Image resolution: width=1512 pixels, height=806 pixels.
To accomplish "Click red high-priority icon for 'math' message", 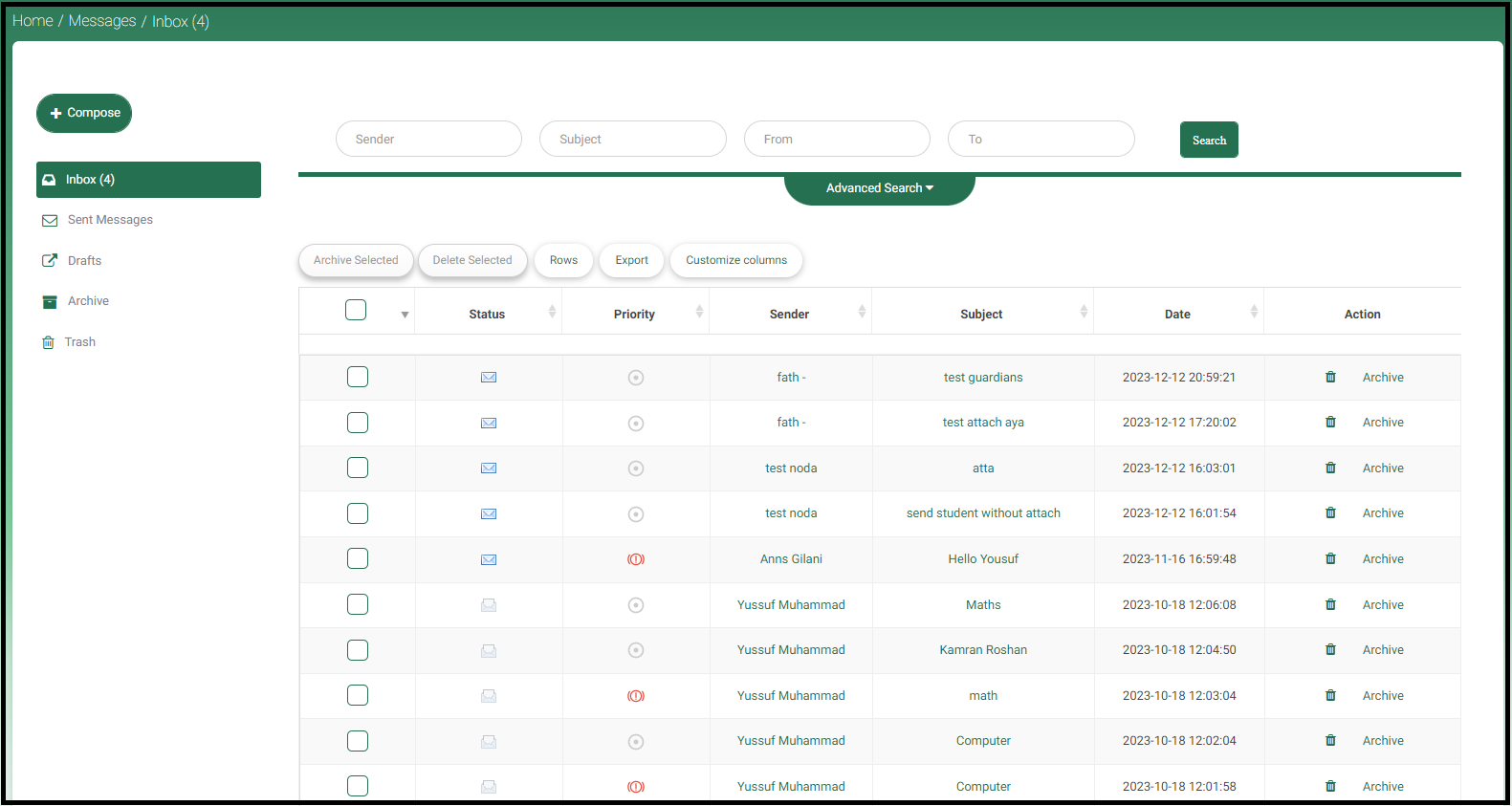I will pos(636,696).
